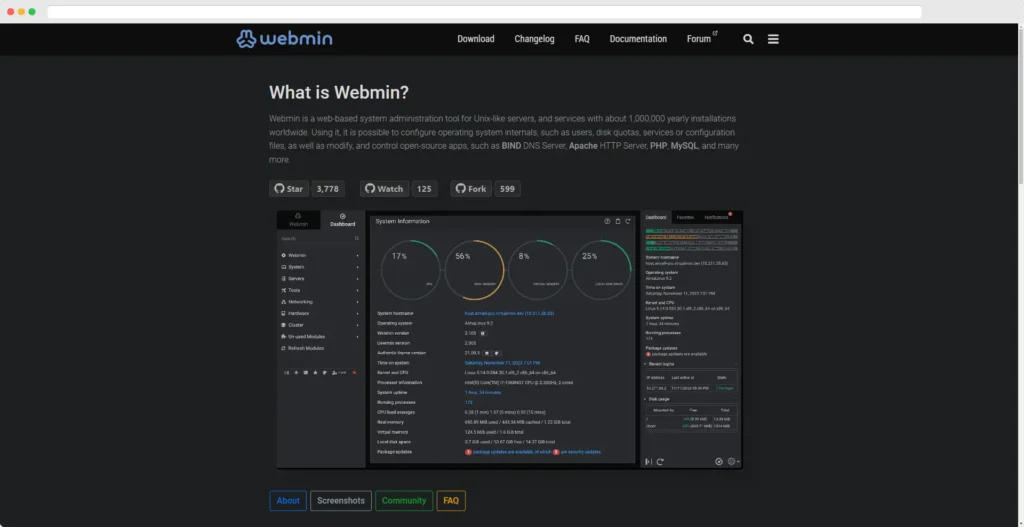Open the Changelog nav item
Screen dimensions: 1024x527
(534, 39)
